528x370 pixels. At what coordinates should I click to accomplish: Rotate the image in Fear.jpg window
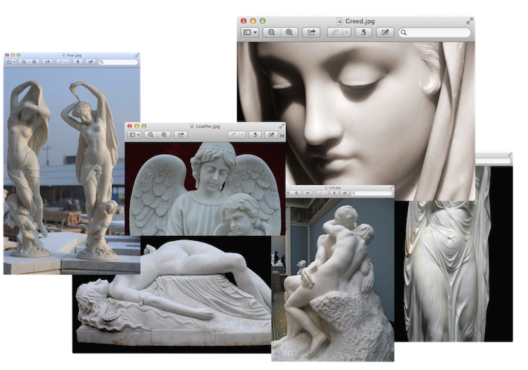tap(78, 62)
